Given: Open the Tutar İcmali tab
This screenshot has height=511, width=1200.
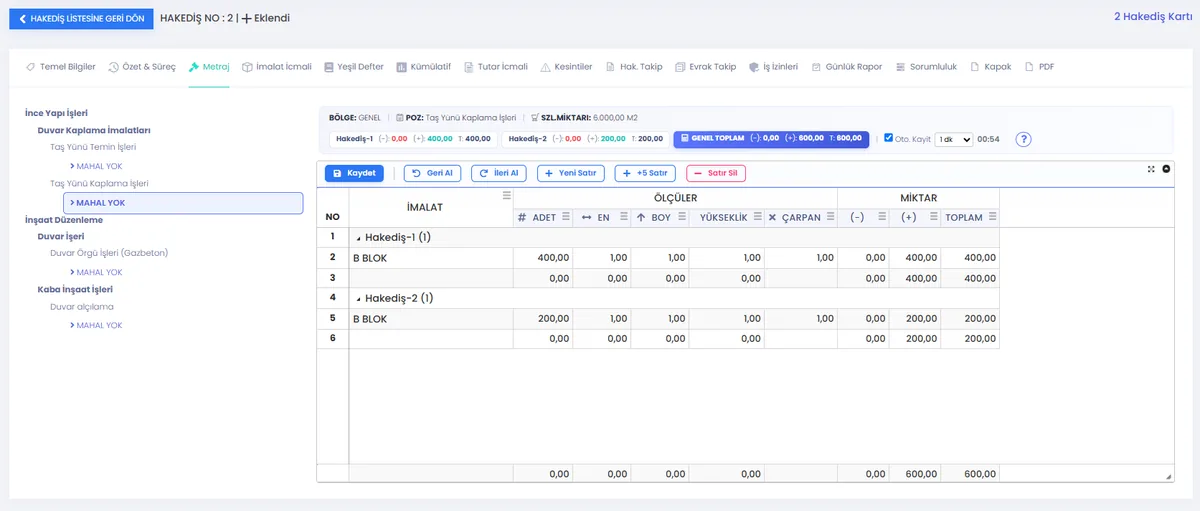Looking at the screenshot, I should point(495,67).
